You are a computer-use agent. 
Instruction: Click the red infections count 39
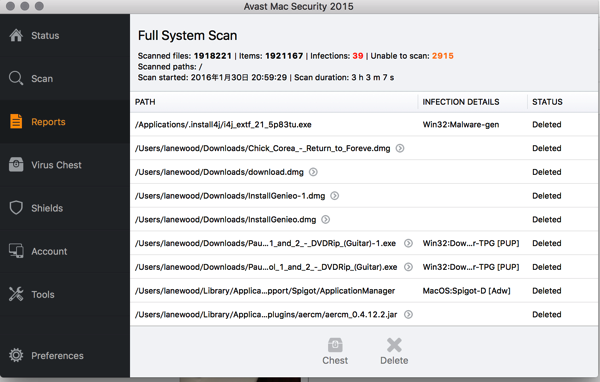click(x=358, y=56)
